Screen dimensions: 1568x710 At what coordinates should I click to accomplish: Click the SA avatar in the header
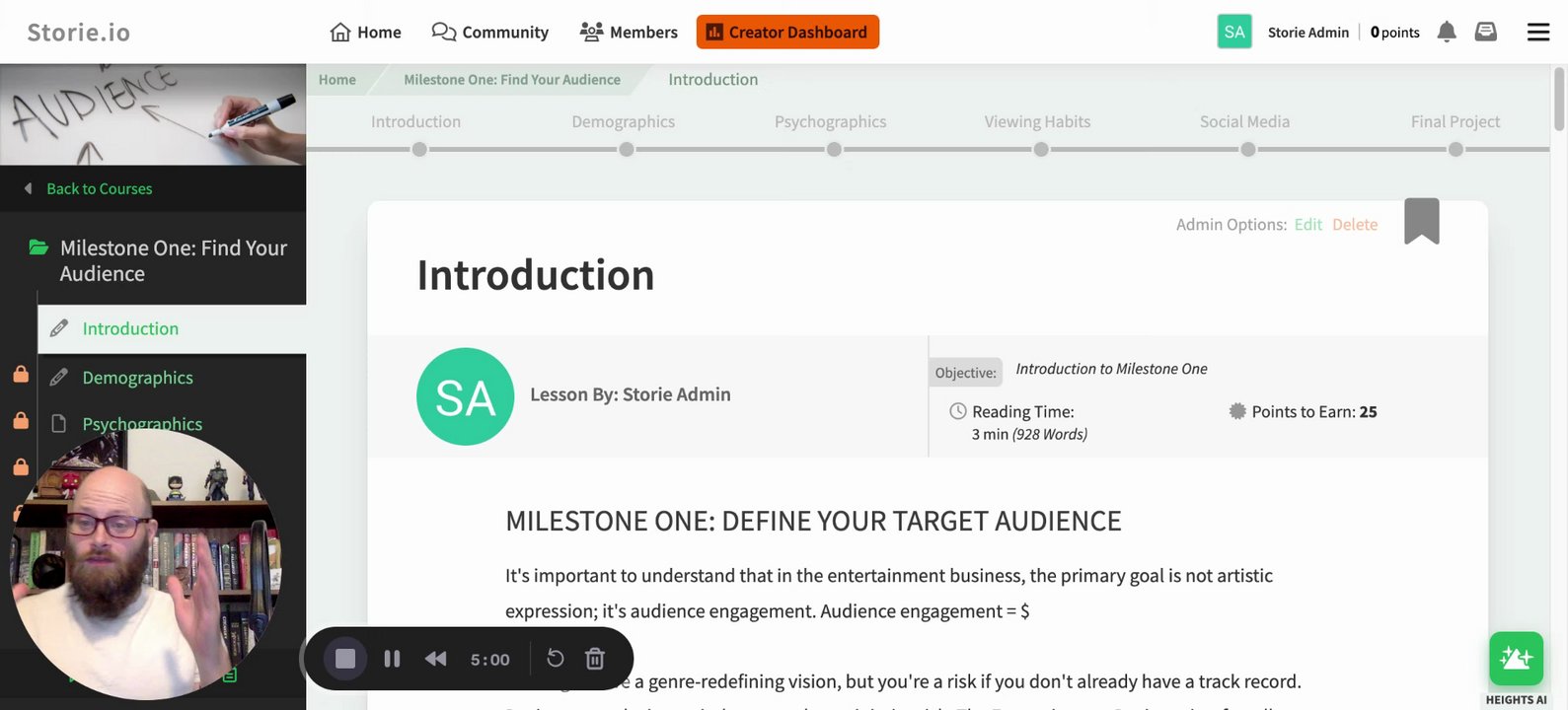1234,32
